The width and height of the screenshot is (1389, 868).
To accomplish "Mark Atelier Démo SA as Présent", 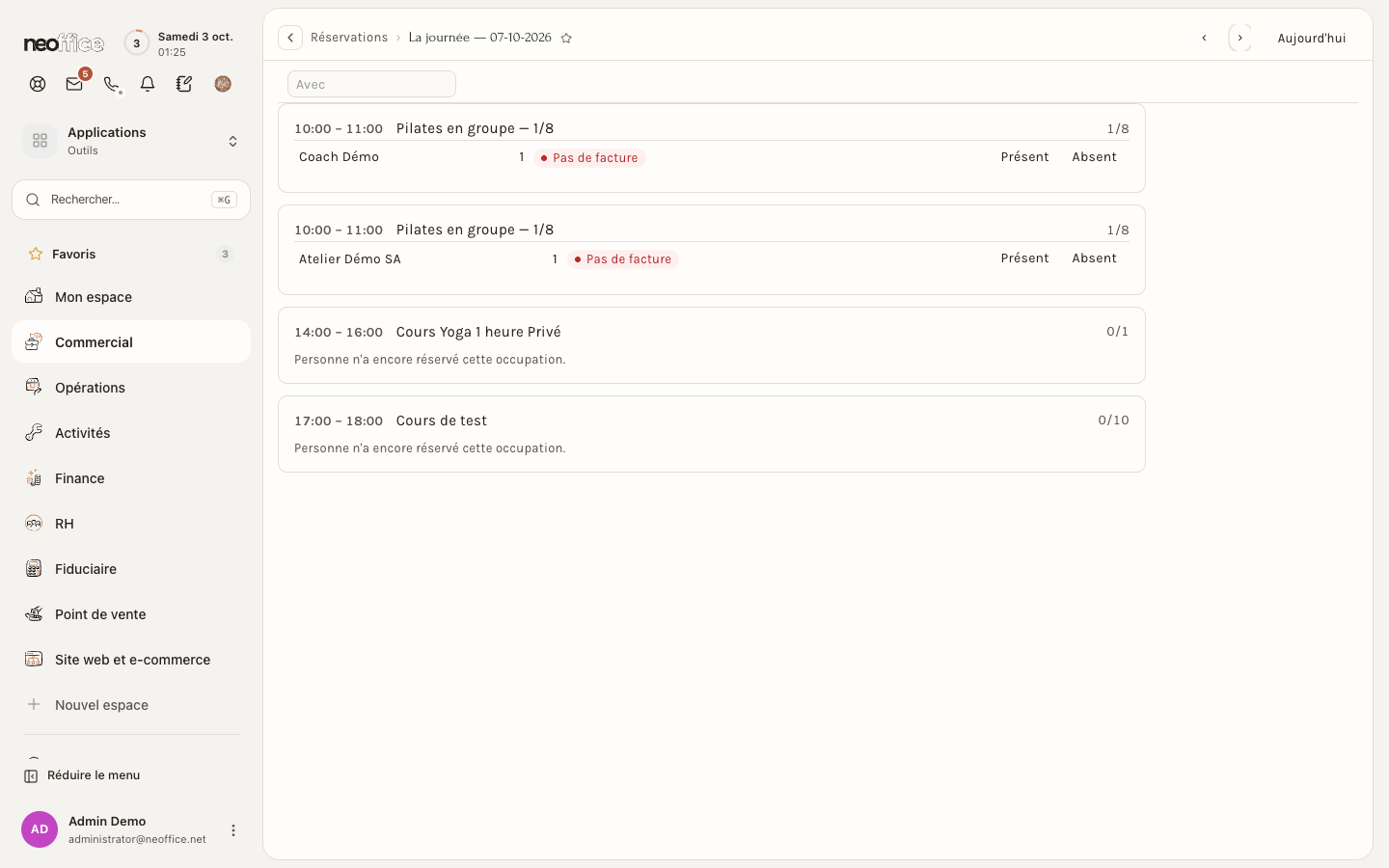I will (x=1024, y=258).
